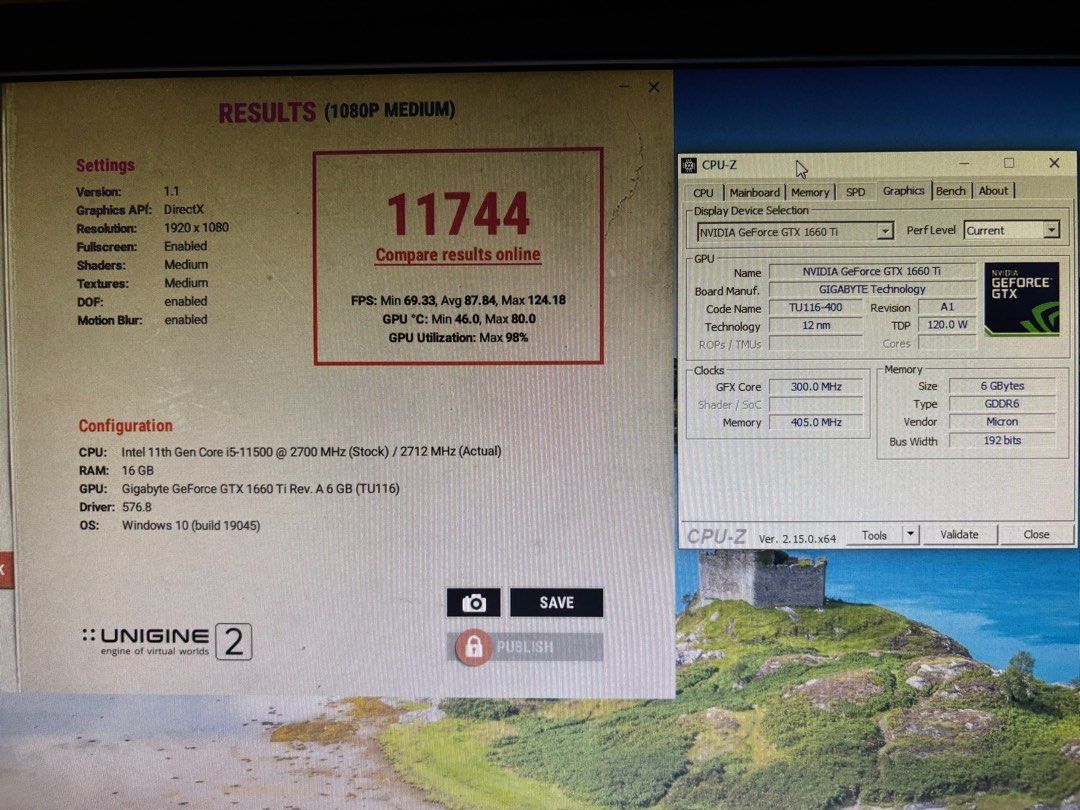
Task: Click the CPU-Z title bar app icon
Action: (689, 165)
